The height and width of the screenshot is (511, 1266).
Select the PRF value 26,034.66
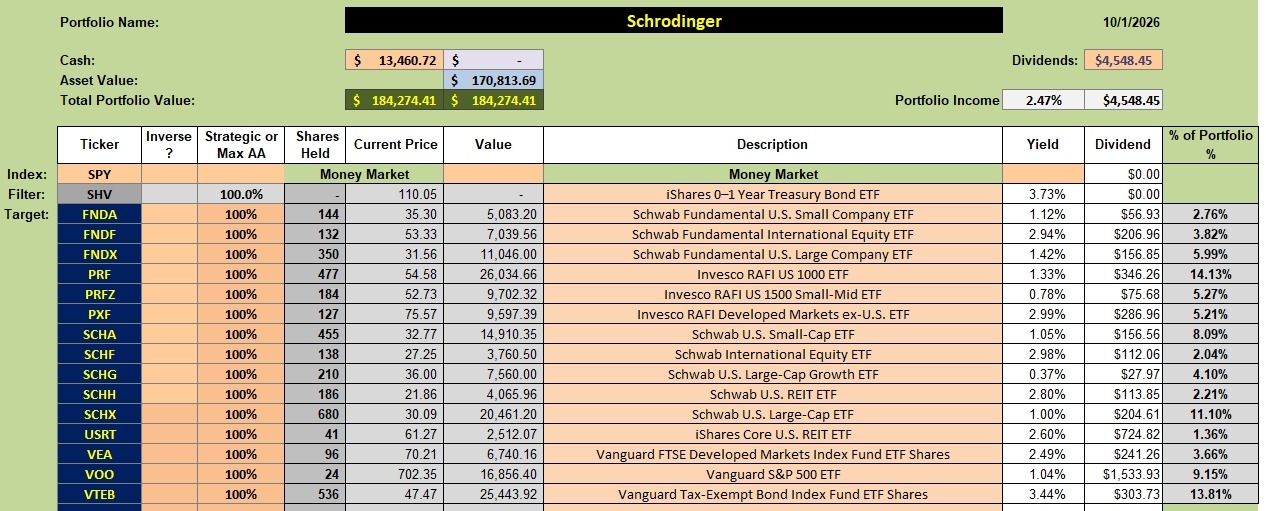click(x=494, y=274)
